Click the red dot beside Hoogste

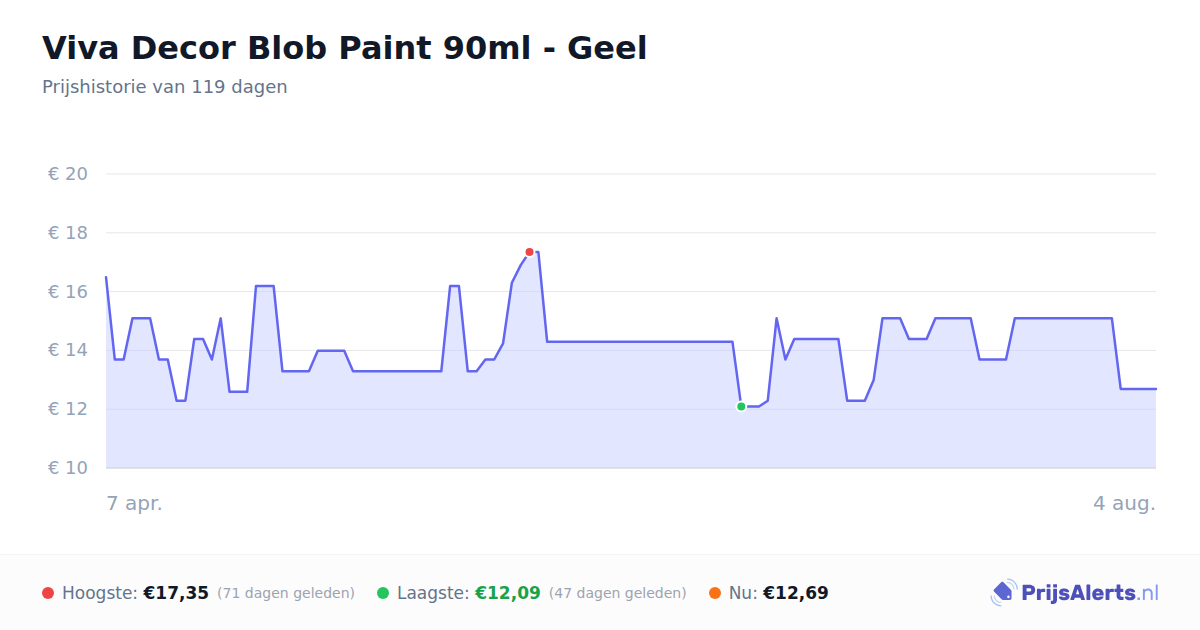pos(48,593)
